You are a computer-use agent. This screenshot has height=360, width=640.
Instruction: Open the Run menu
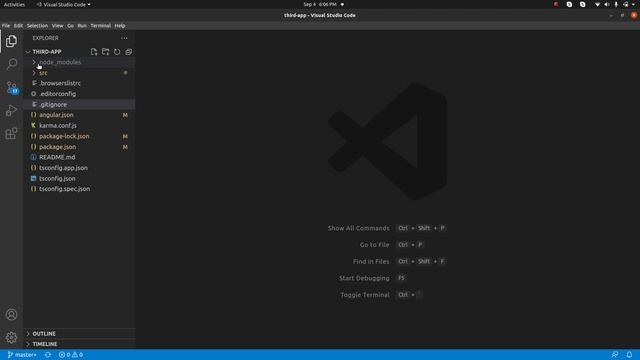[82, 26]
